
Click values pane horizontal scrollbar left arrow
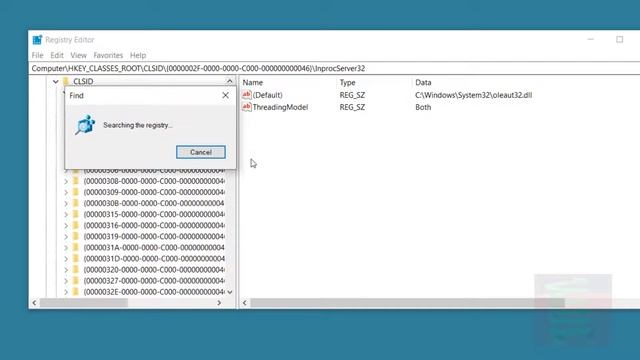244,303
